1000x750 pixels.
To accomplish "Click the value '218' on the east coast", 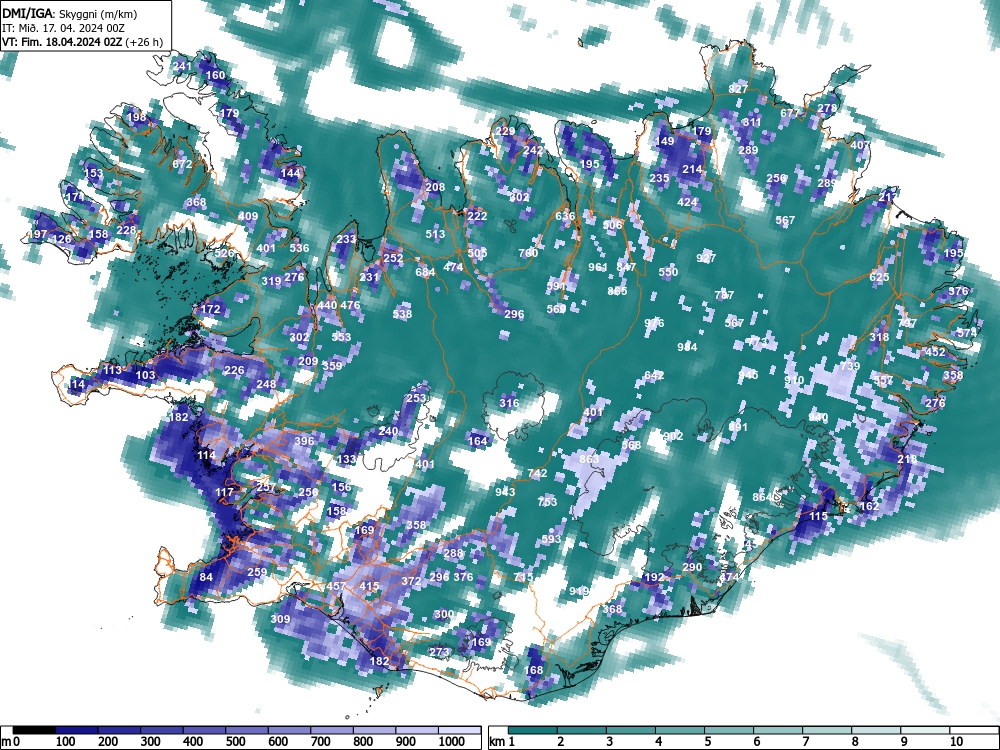I will click(x=907, y=459).
